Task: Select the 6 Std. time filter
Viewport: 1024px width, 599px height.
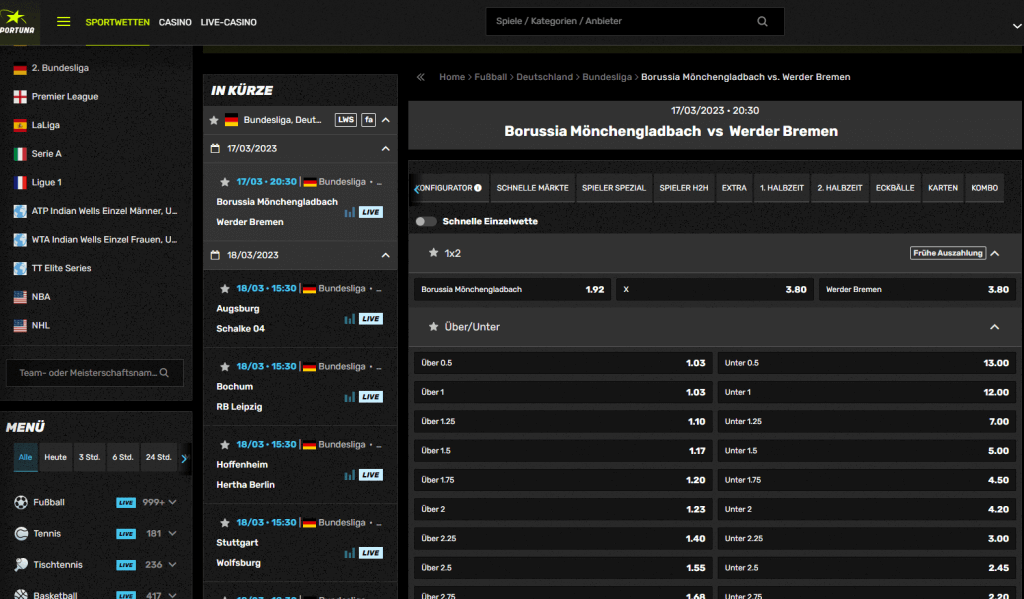Action: click(123, 457)
